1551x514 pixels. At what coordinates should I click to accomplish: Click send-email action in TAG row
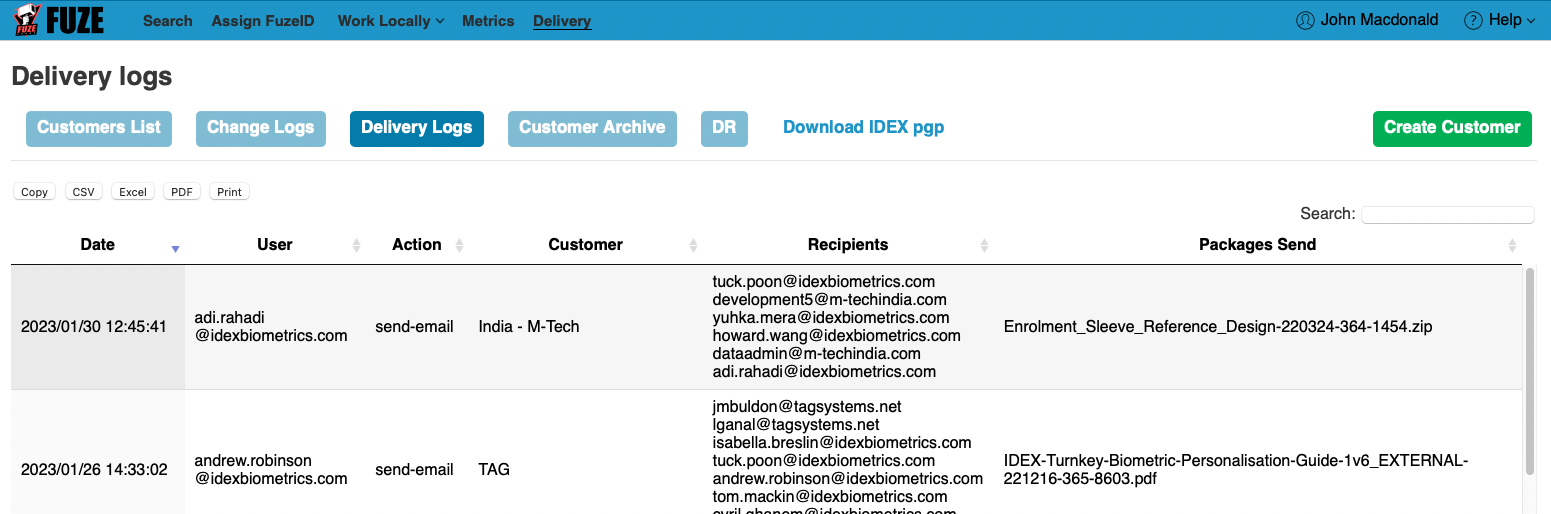click(x=414, y=469)
